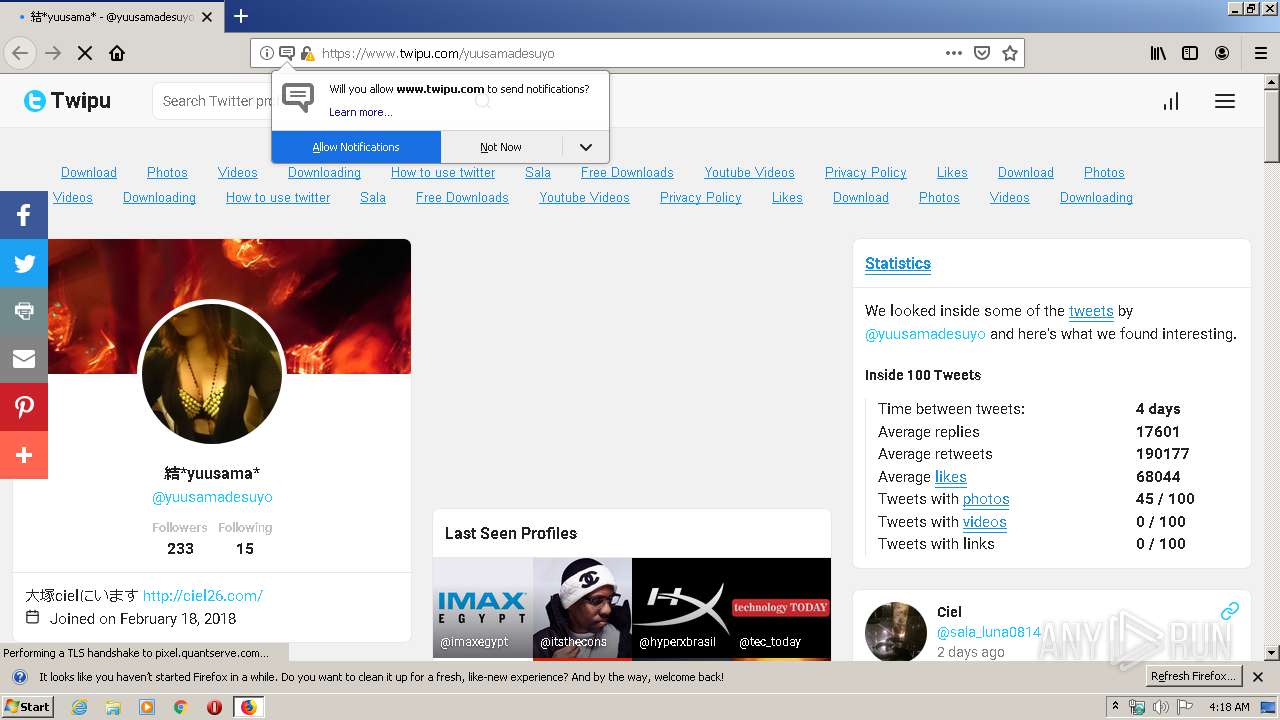The width and height of the screenshot is (1280, 720).
Task: Go back with browser back arrow
Action: 20,53
